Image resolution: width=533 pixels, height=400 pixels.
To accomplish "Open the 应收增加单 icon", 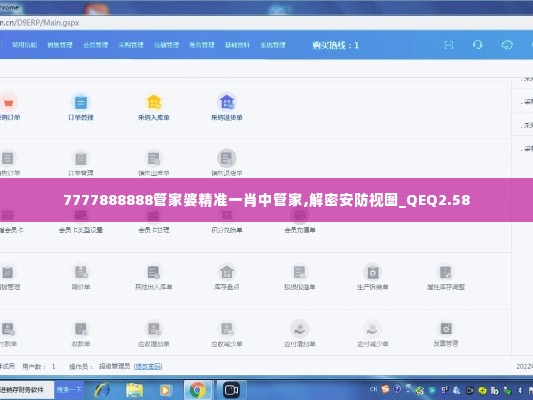I will 154,329.
